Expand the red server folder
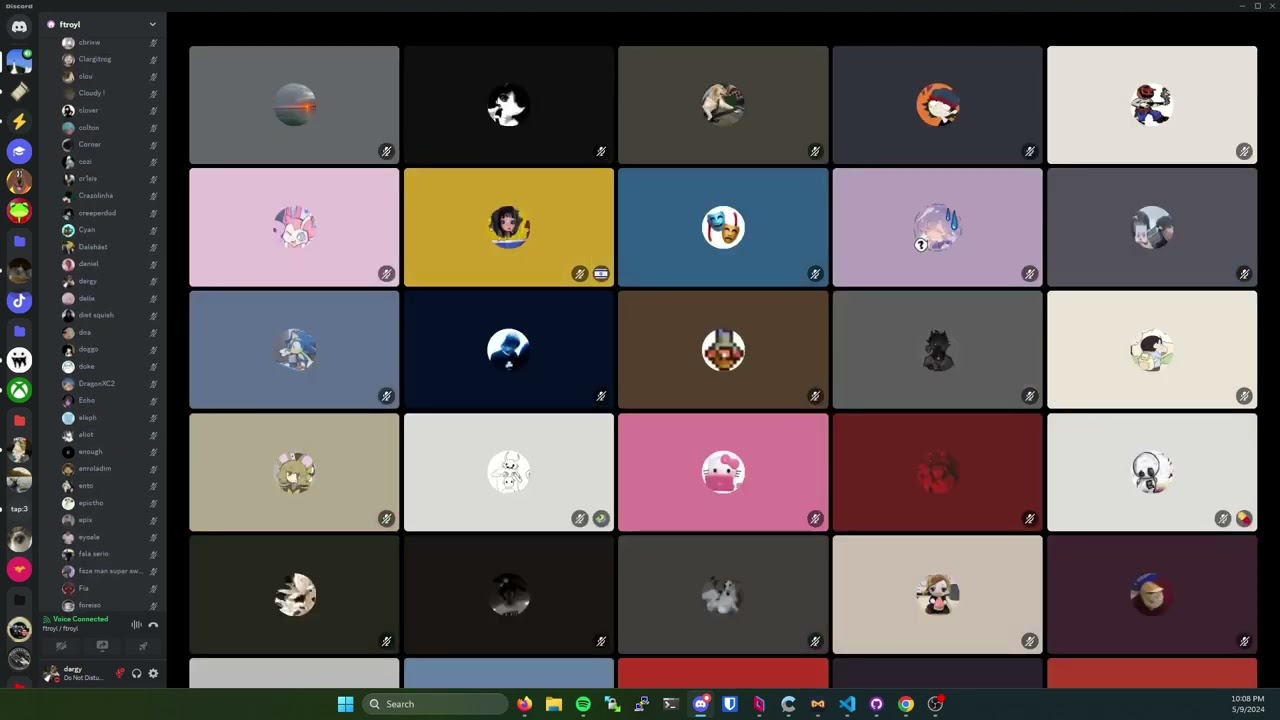The image size is (1280, 720). tap(19, 420)
